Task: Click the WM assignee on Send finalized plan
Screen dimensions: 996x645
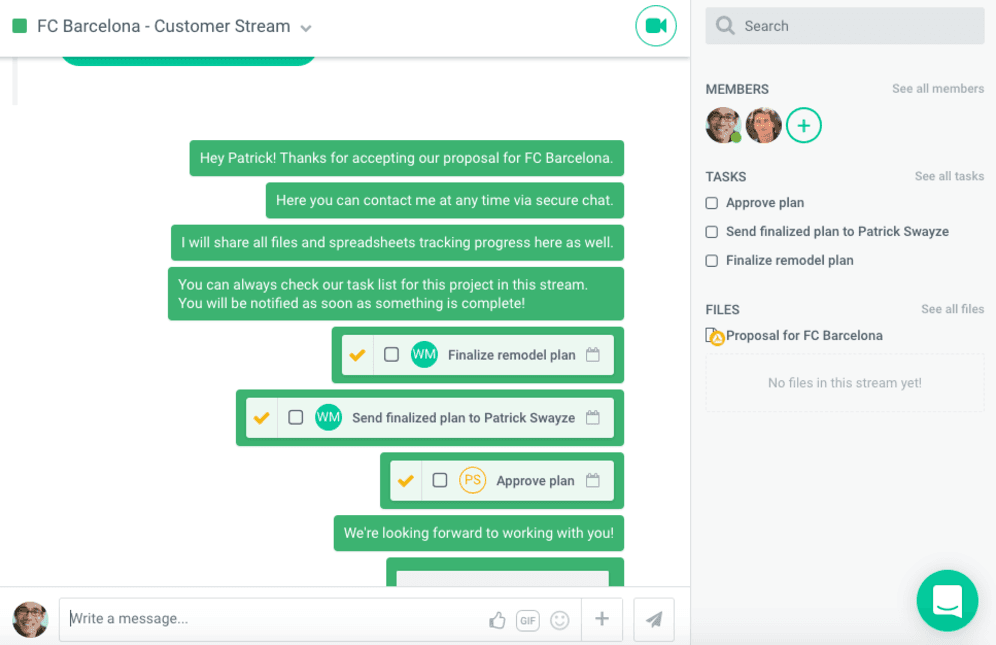Action: 328,418
